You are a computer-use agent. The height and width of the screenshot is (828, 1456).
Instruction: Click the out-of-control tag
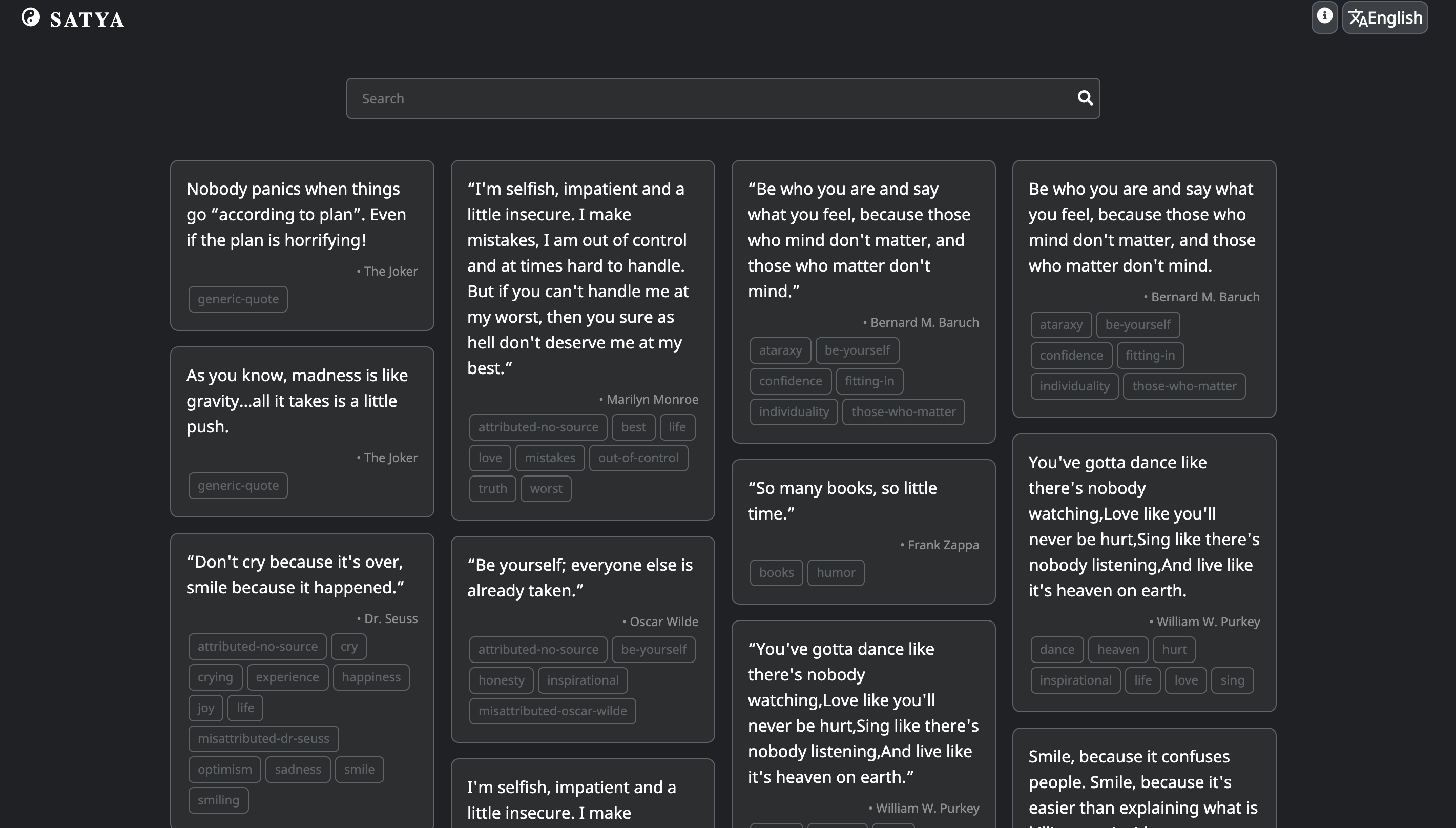click(638, 457)
